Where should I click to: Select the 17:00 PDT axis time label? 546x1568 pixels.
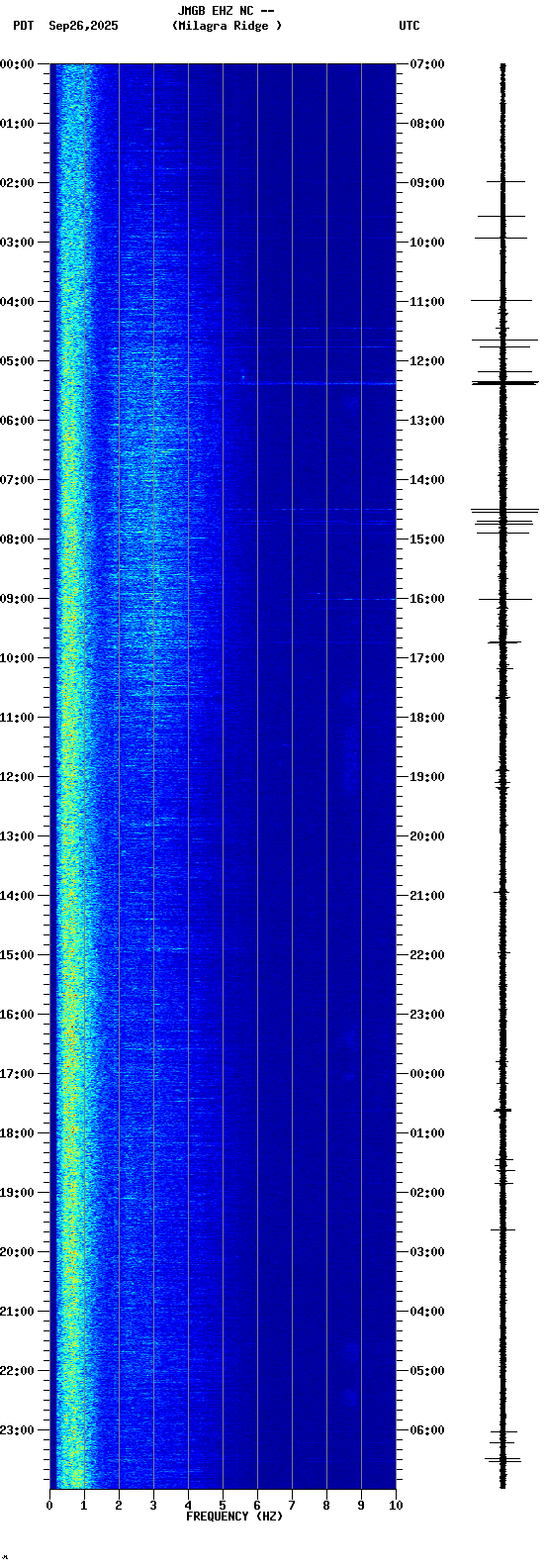coord(17,1074)
